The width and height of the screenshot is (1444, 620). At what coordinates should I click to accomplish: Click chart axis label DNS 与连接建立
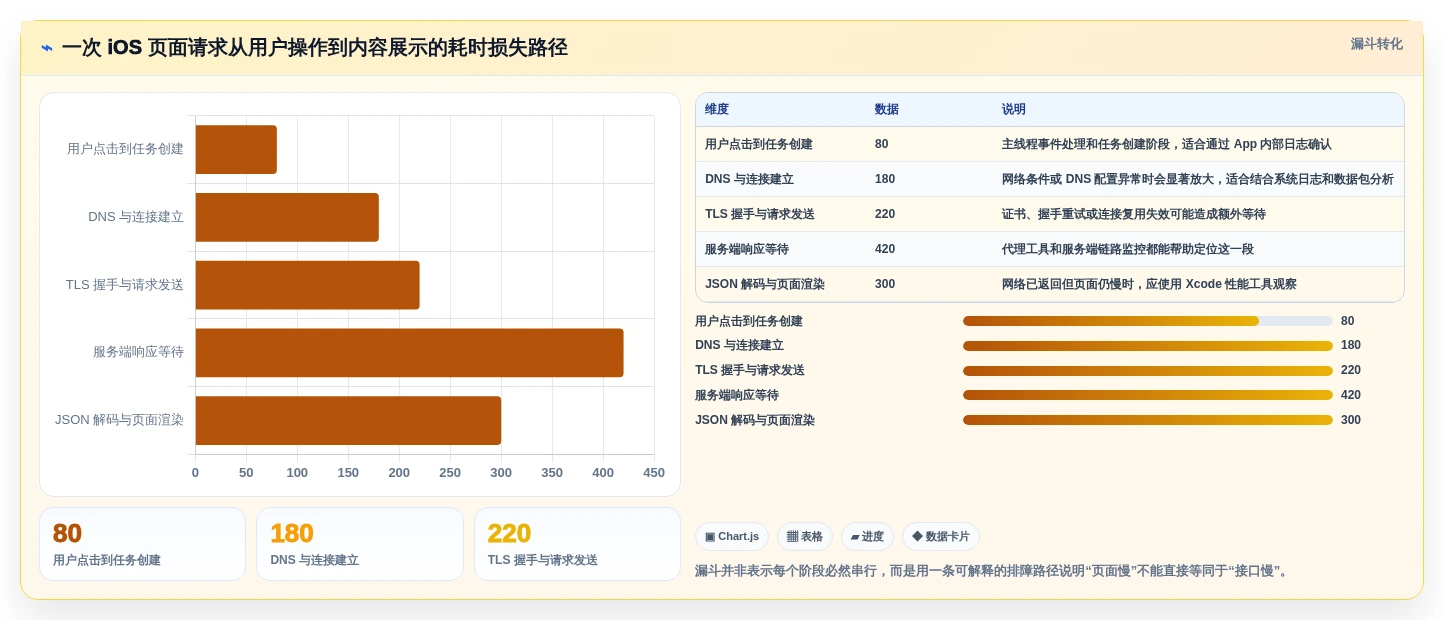136,217
